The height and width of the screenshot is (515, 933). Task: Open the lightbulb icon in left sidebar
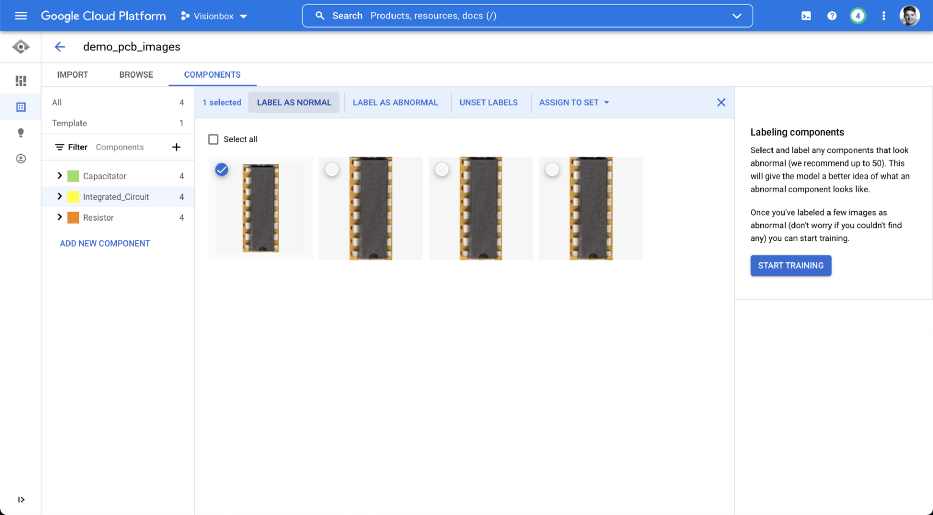coord(21,133)
